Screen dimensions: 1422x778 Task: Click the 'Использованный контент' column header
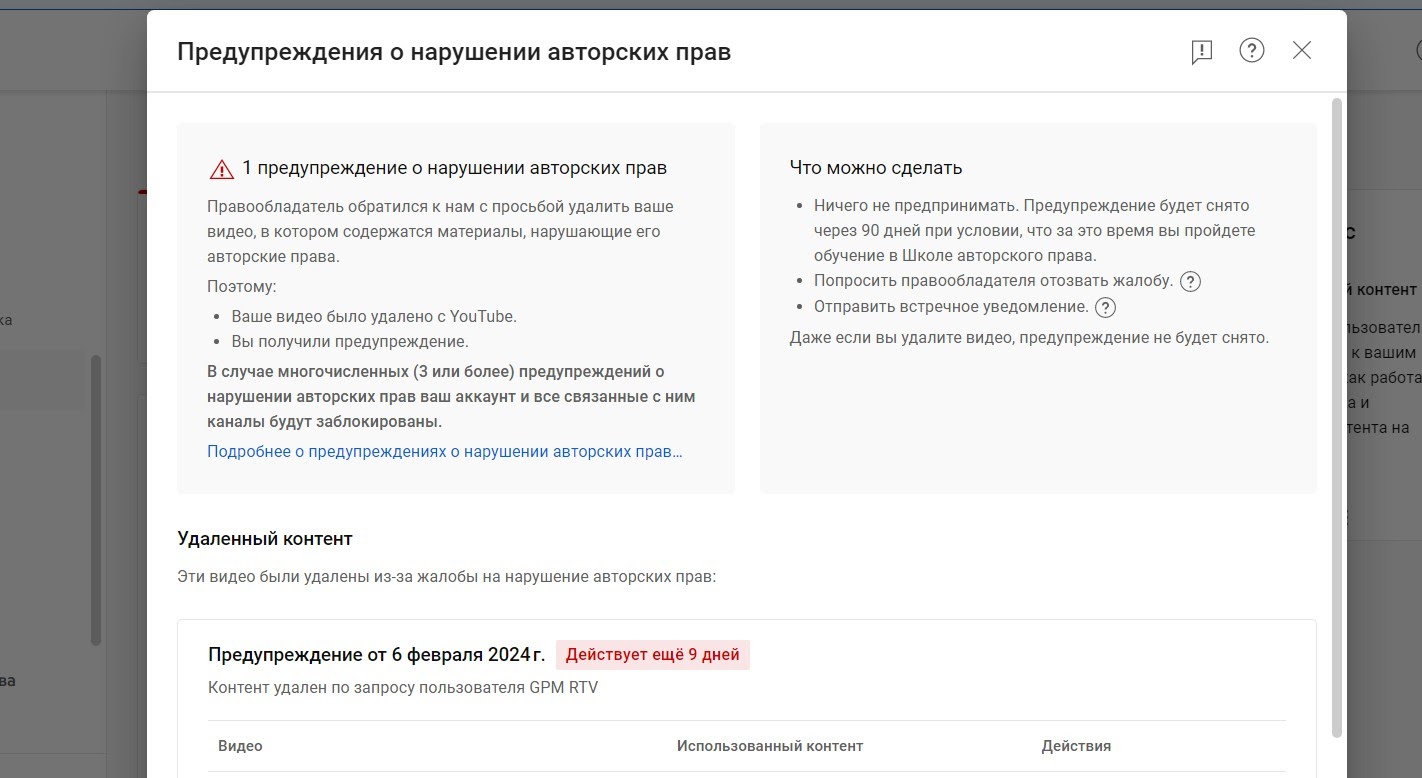pos(770,746)
